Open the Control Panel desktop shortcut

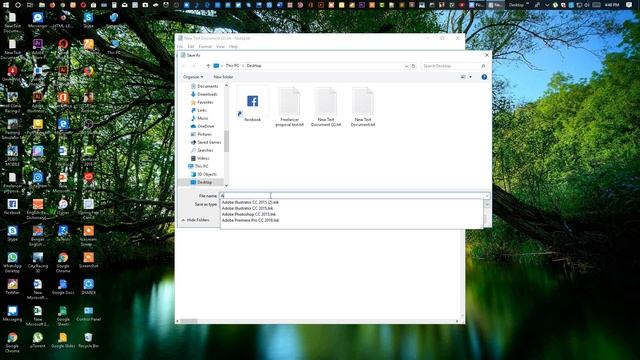88,313
